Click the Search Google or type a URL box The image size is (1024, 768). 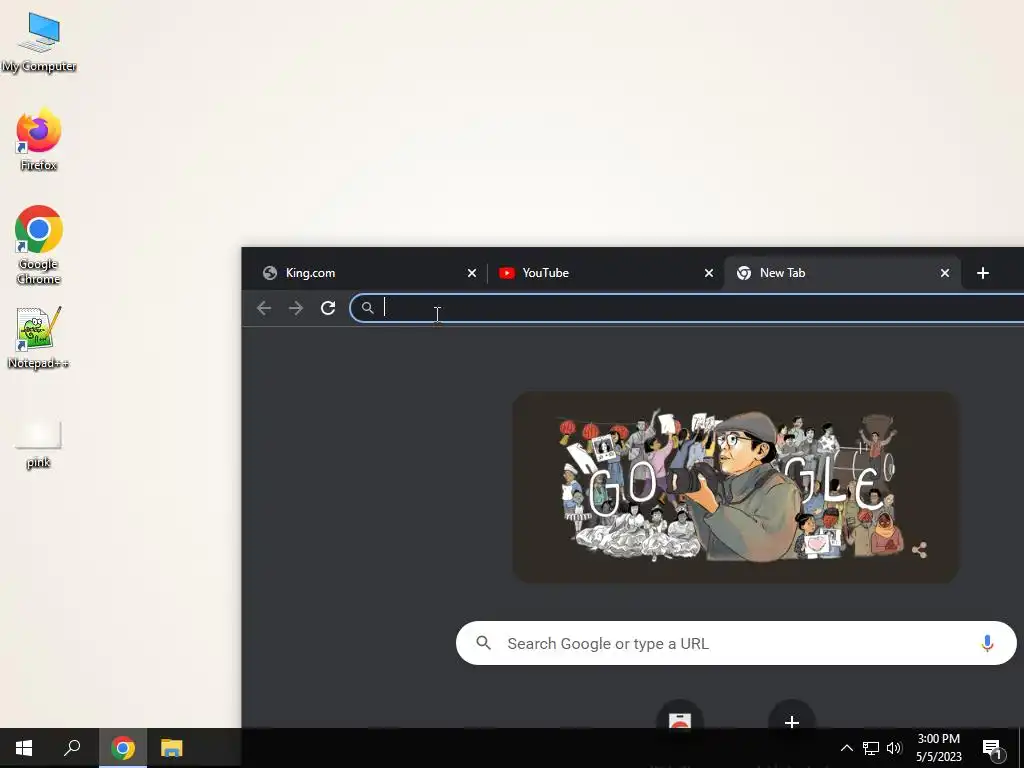click(x=736, y=643)
